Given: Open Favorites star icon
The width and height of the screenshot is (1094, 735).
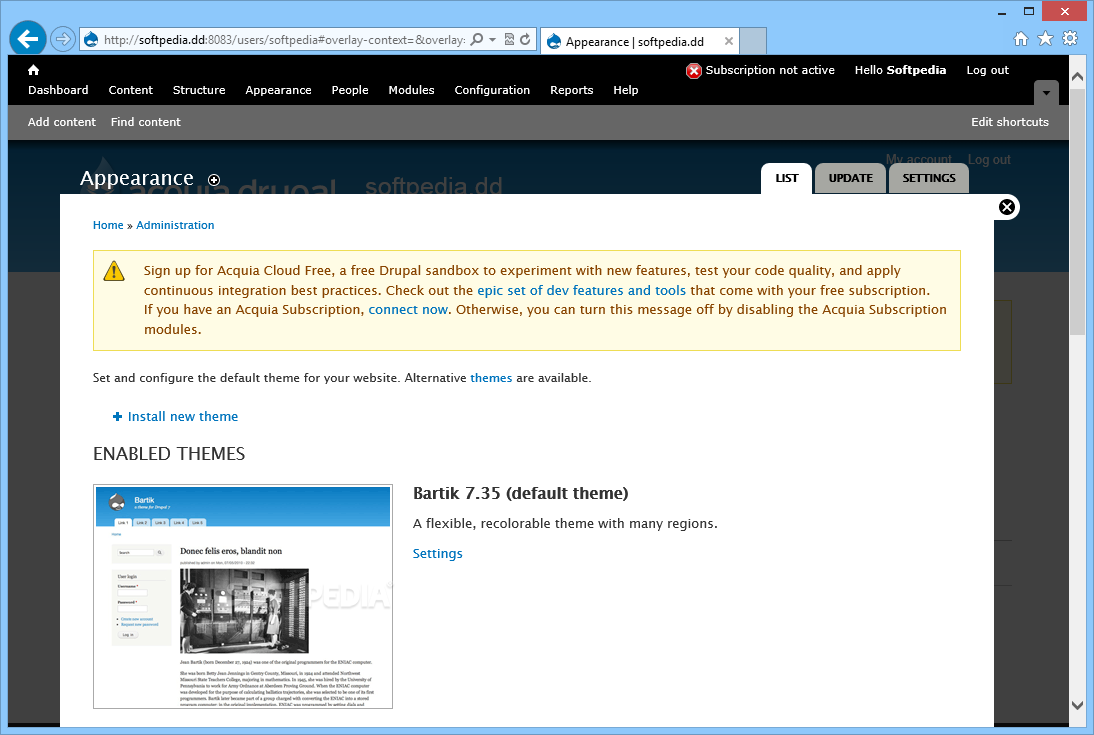Looking at the screenshot, I should (x=1045, y=38).
